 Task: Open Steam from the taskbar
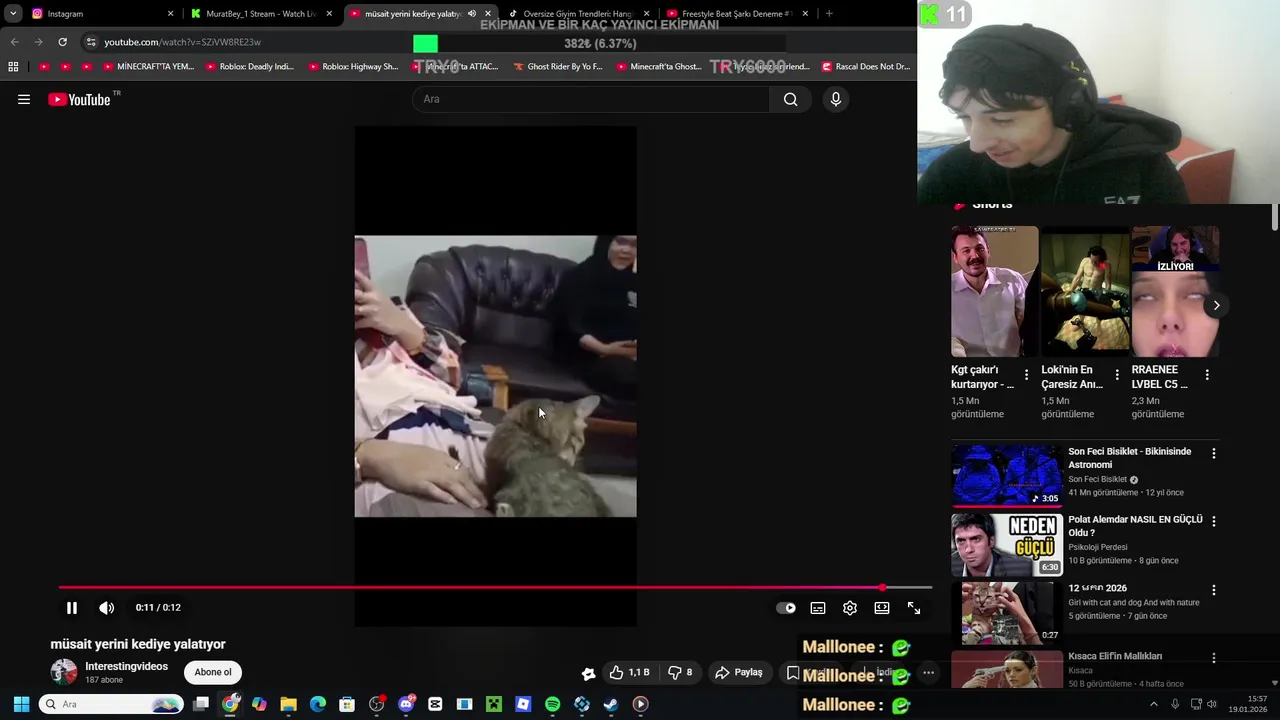tap(611, 704)
